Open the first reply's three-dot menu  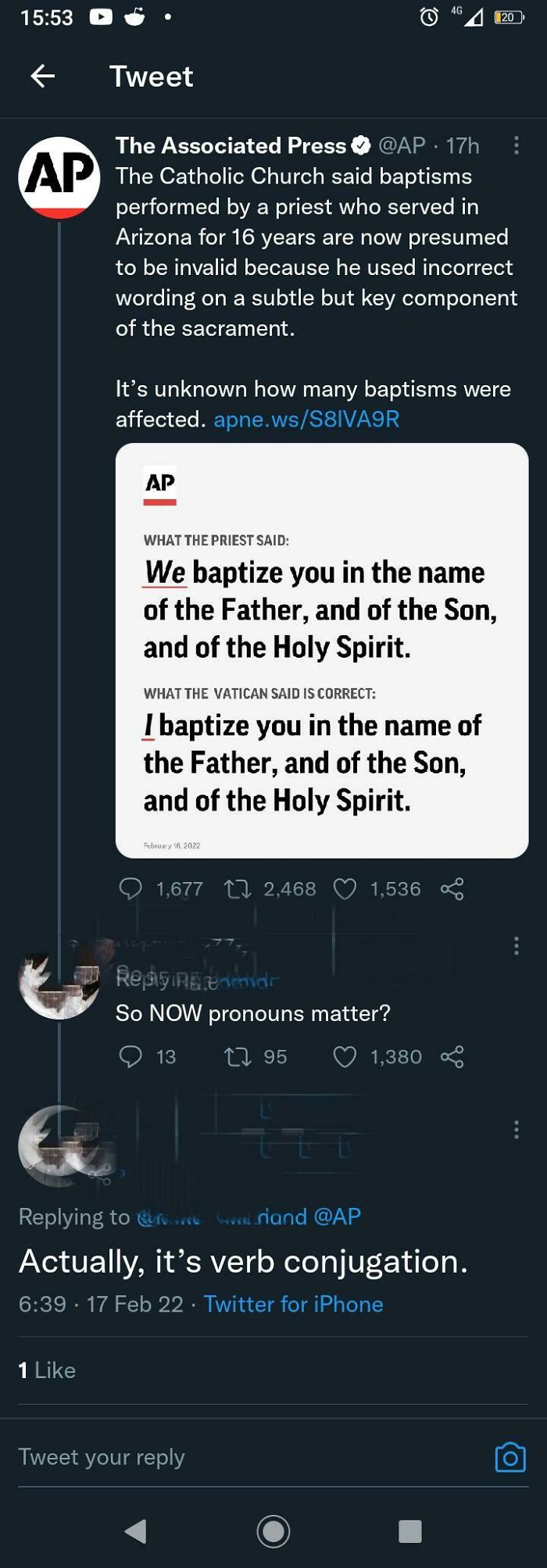516,946
